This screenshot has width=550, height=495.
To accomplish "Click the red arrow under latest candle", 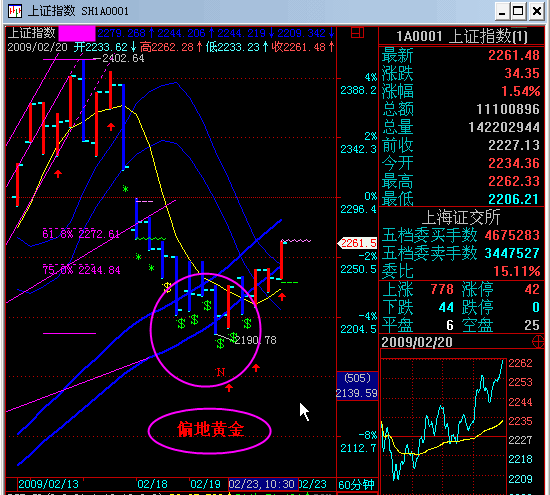I will coord(282,297).
